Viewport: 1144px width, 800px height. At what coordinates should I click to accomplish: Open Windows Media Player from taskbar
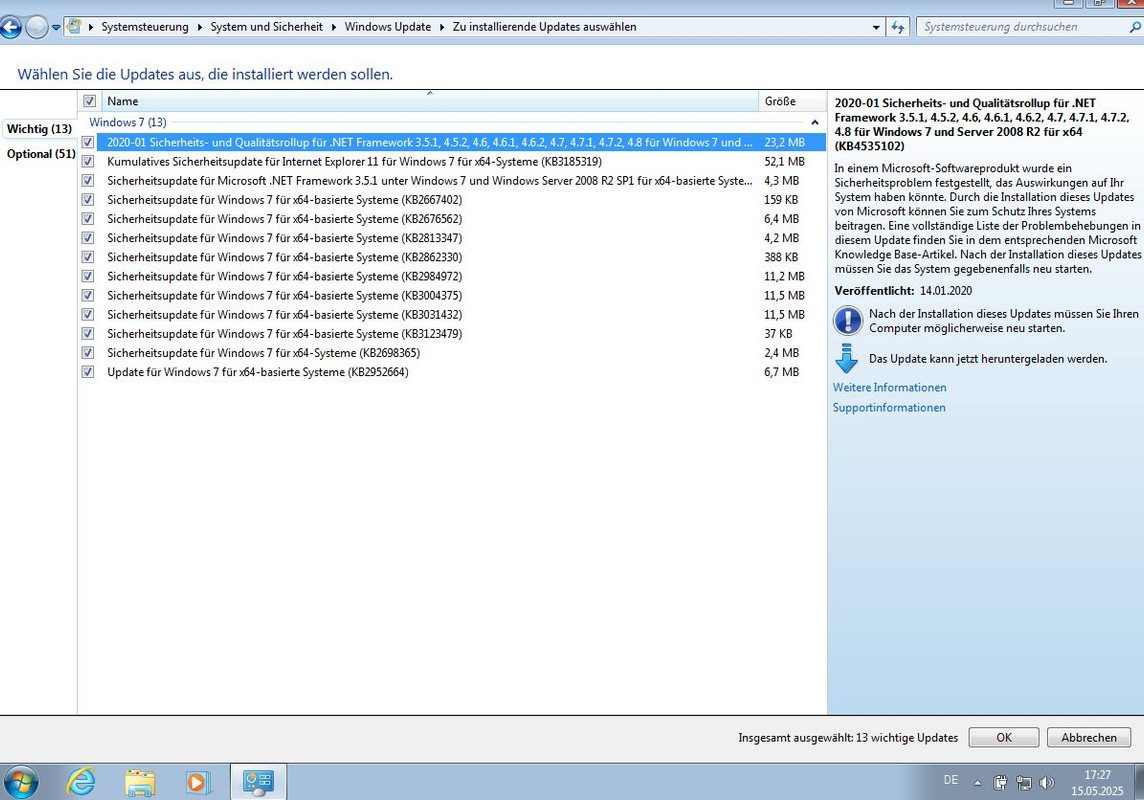(196, 782)
